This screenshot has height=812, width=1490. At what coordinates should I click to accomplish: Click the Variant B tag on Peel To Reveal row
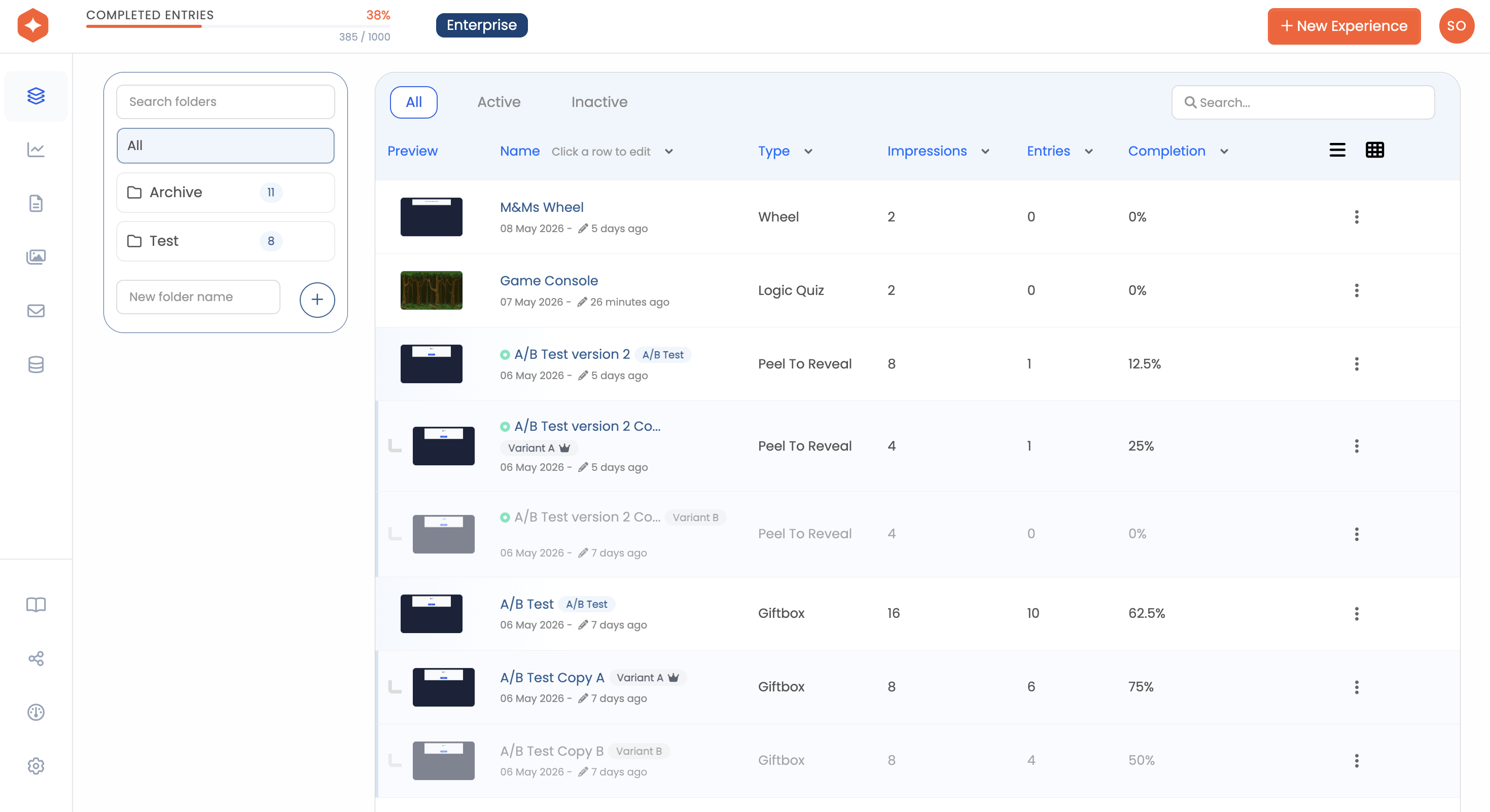coord(695,517)
